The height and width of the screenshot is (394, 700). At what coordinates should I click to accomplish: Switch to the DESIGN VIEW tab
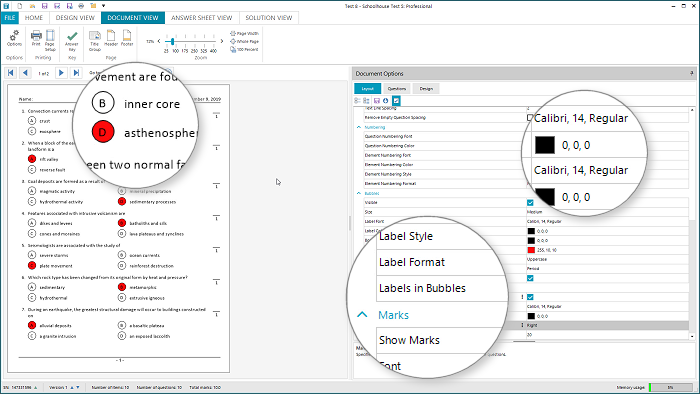pos(75,18)
